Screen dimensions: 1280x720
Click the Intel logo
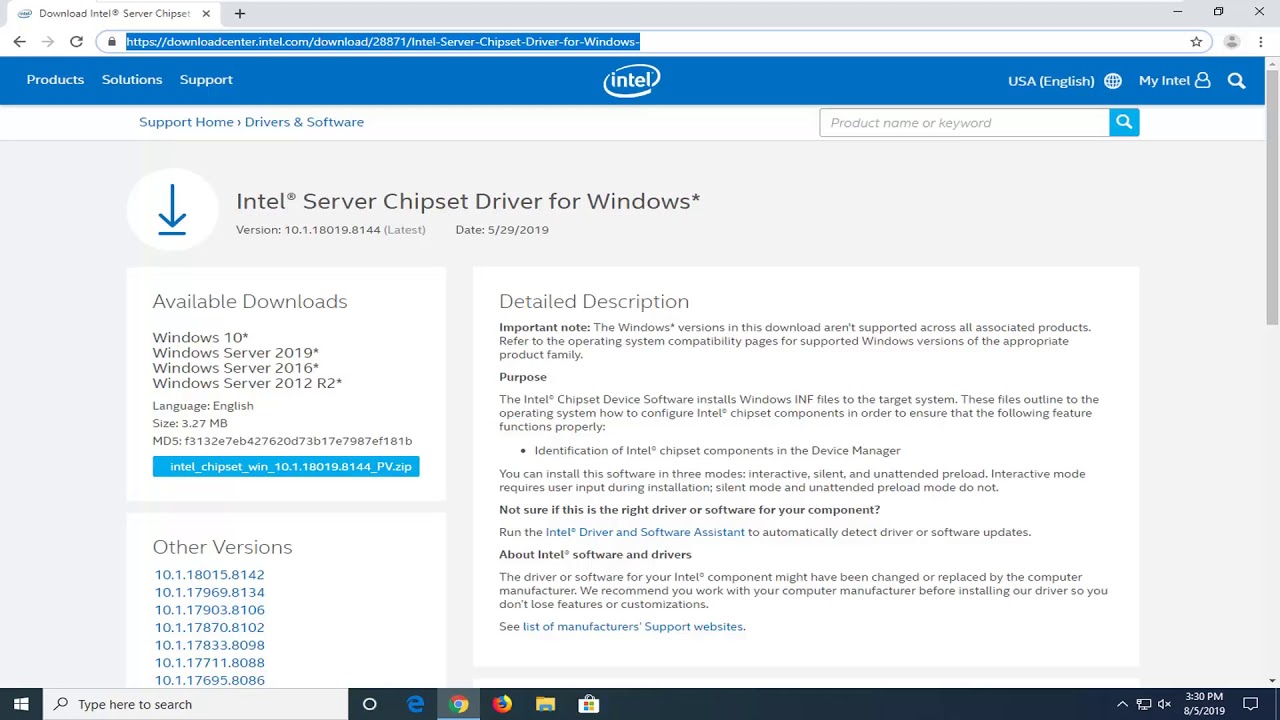tap(632, 80)
